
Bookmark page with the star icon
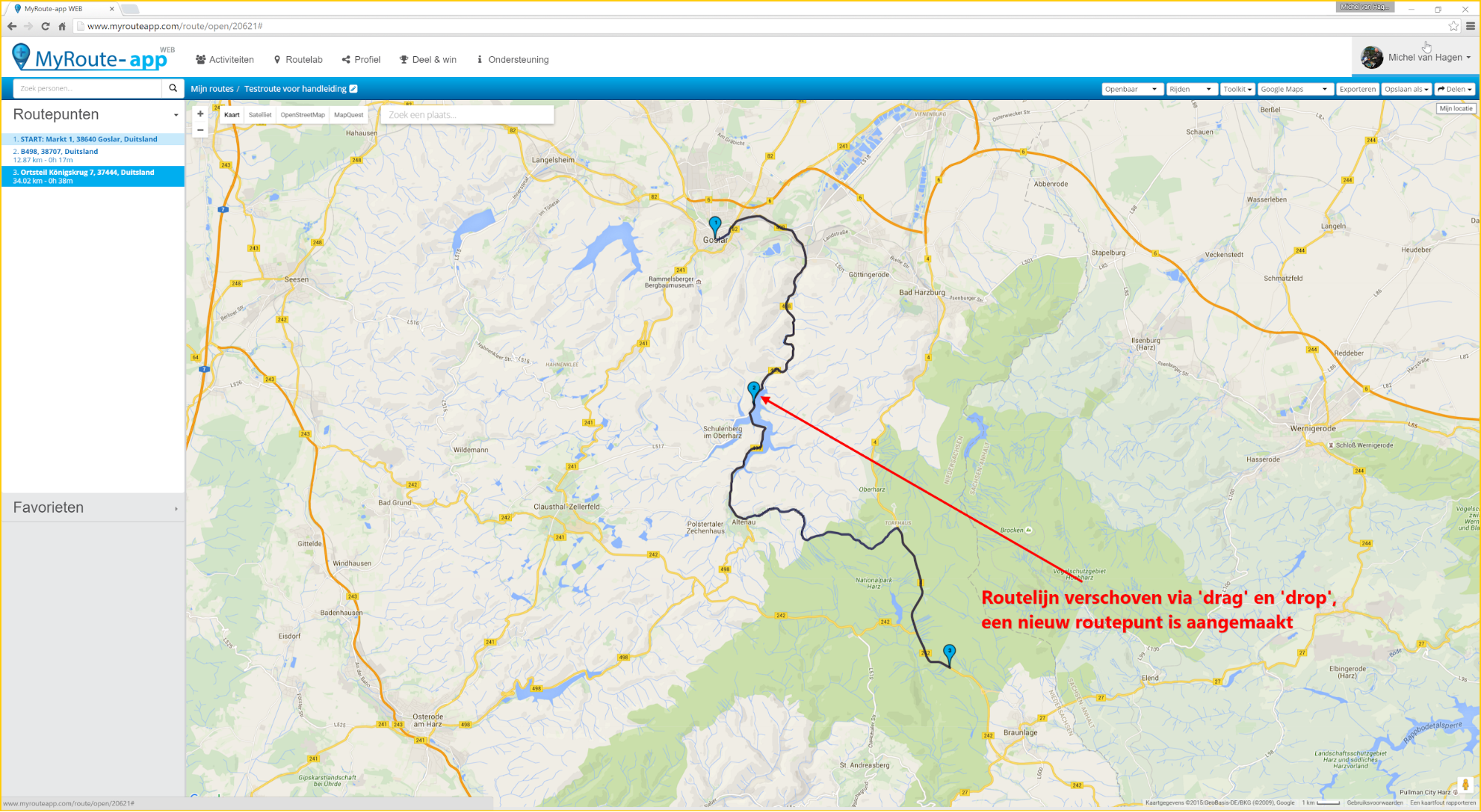pos(1453,26)
